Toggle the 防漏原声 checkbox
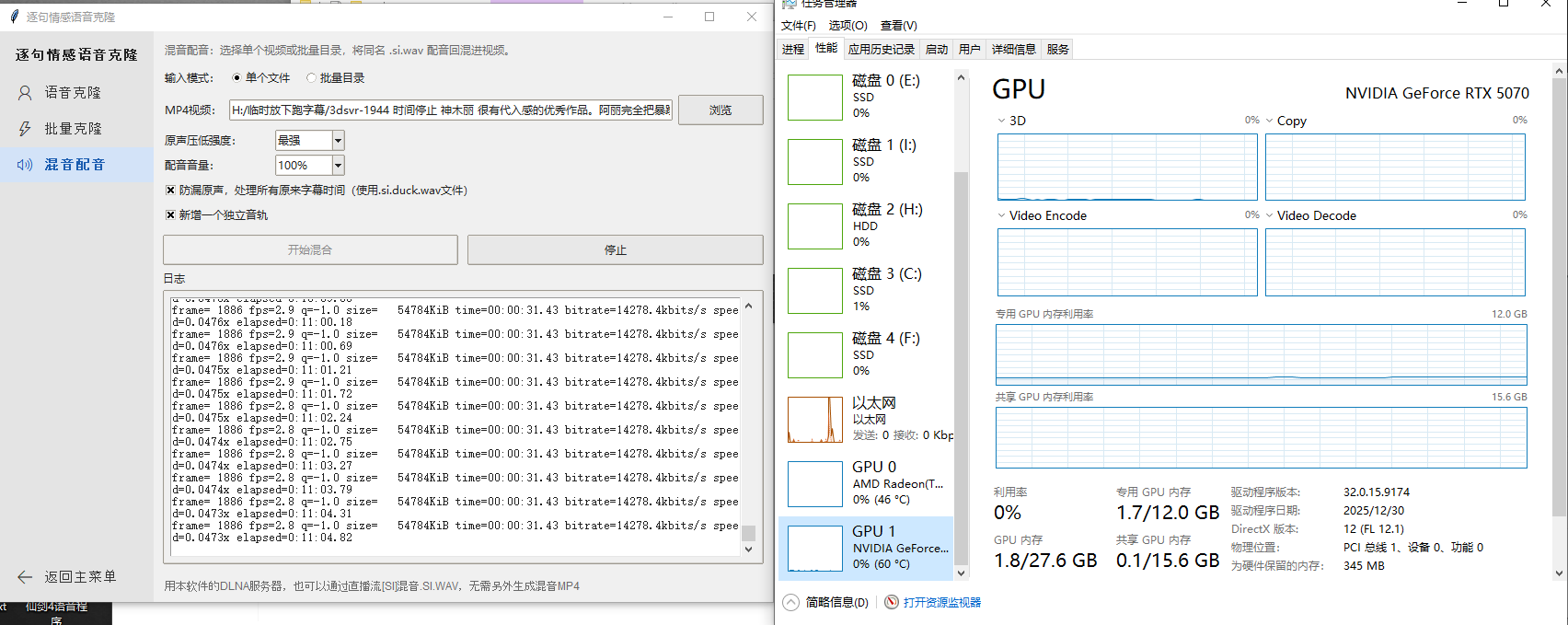Viewport: 1568px width, 625px height. (170, 191)
